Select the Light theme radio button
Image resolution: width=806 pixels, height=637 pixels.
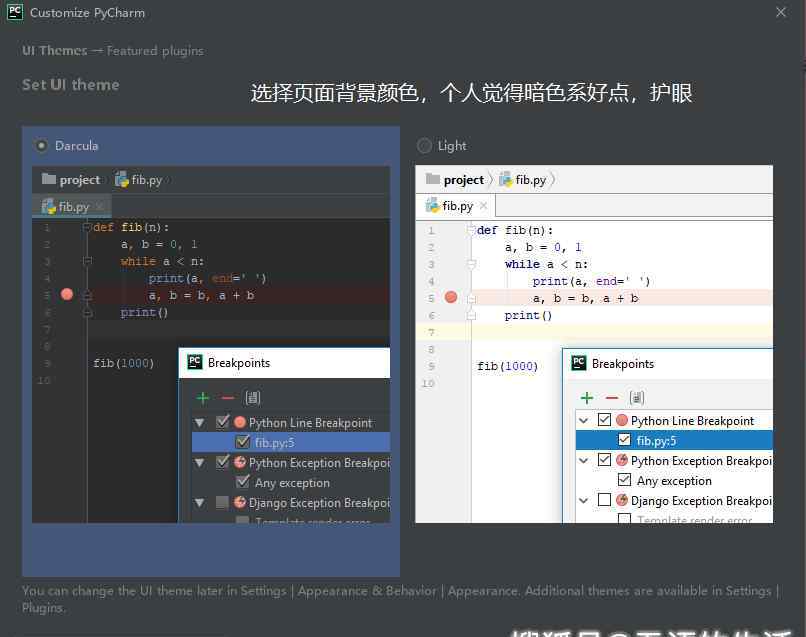pyautogui.click(x=424, y=146)
